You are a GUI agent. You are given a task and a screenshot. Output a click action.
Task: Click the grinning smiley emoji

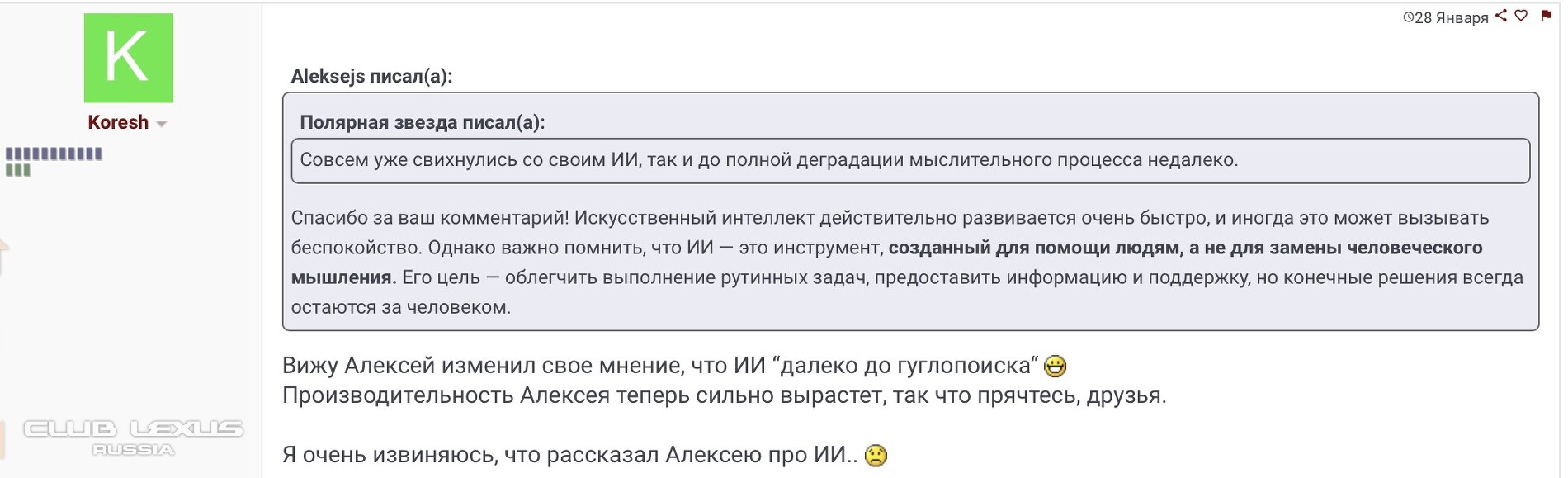1055,366
